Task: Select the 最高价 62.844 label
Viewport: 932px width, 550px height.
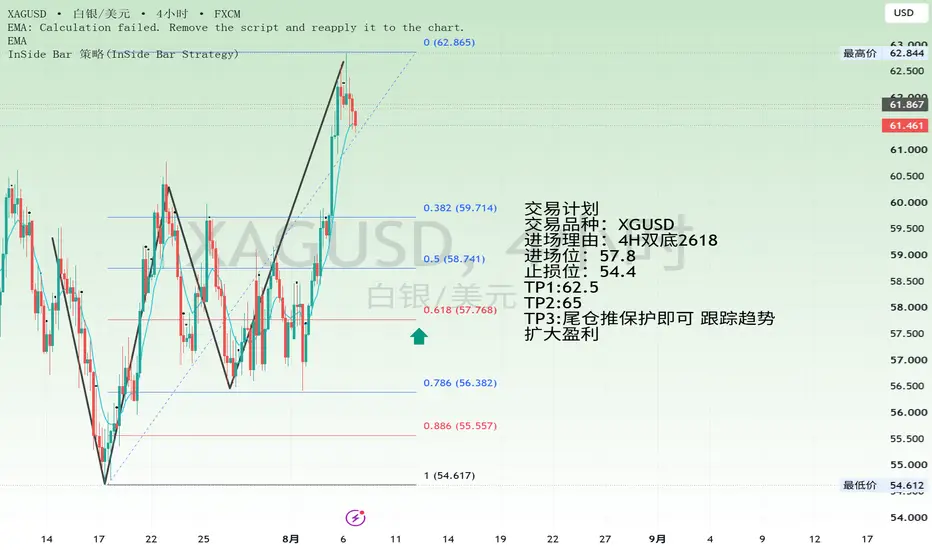Action: click(x=883, y=53)
